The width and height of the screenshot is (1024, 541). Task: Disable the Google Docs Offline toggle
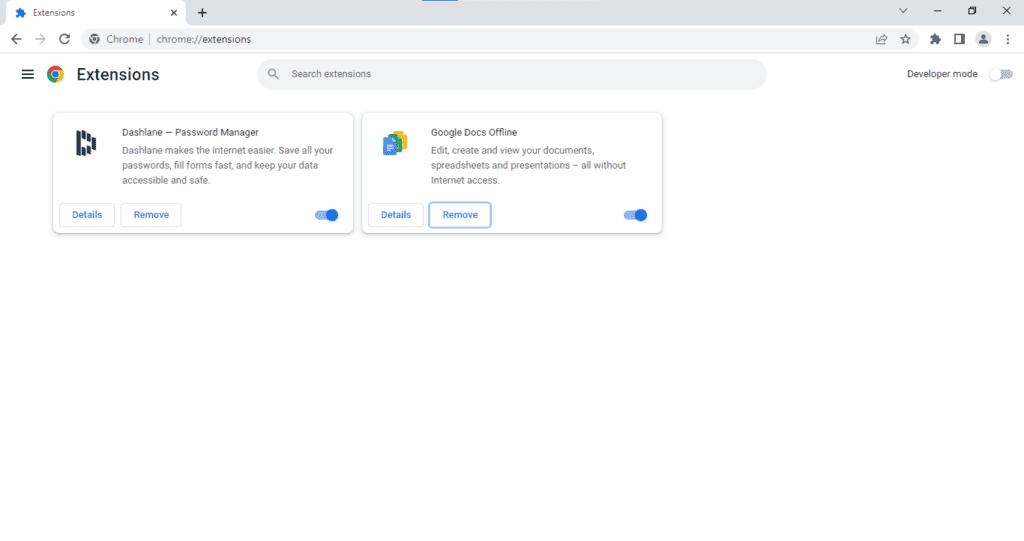pyautogui.click(x=635, y=215)
